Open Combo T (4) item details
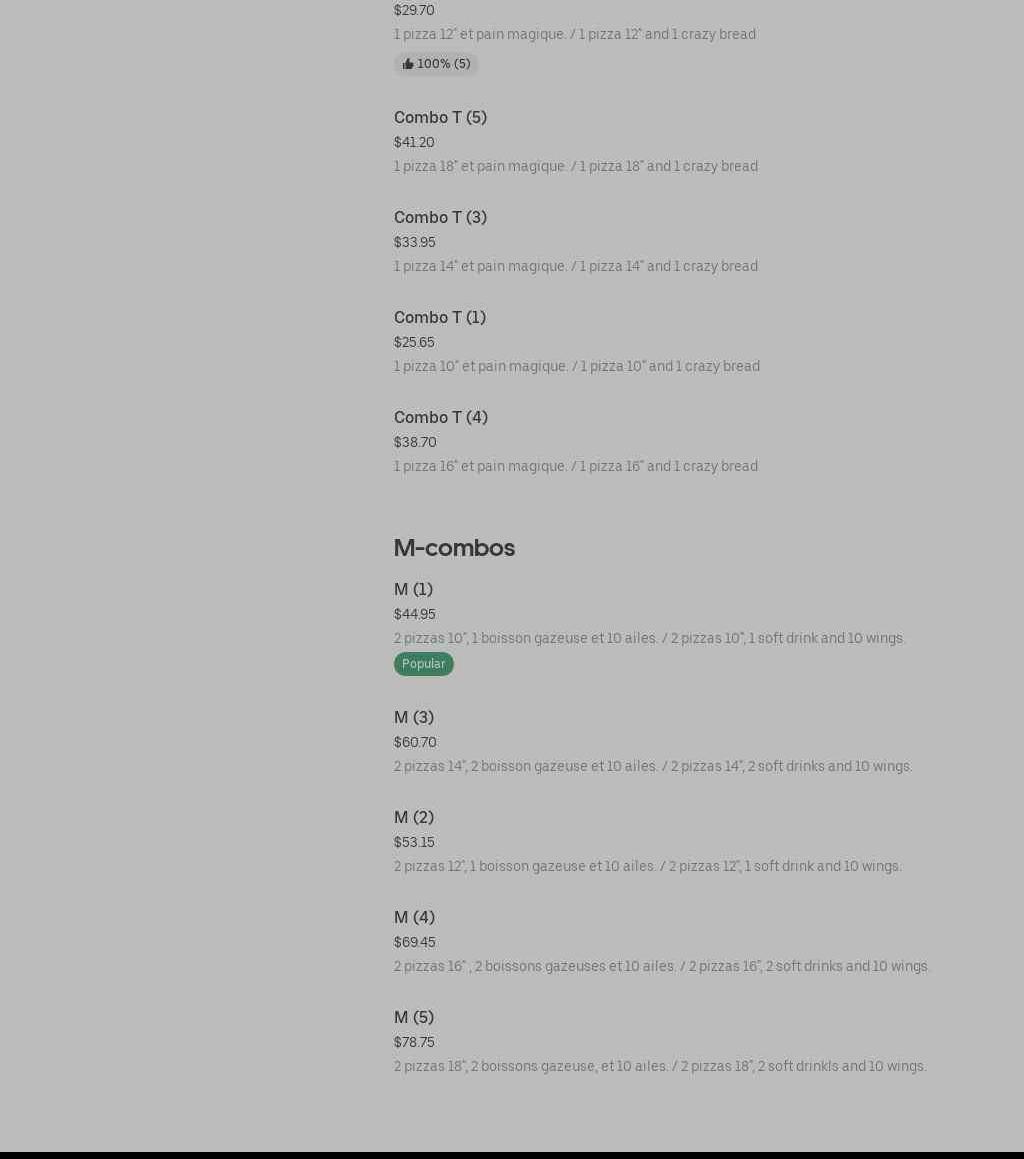 tap(440, 417)
